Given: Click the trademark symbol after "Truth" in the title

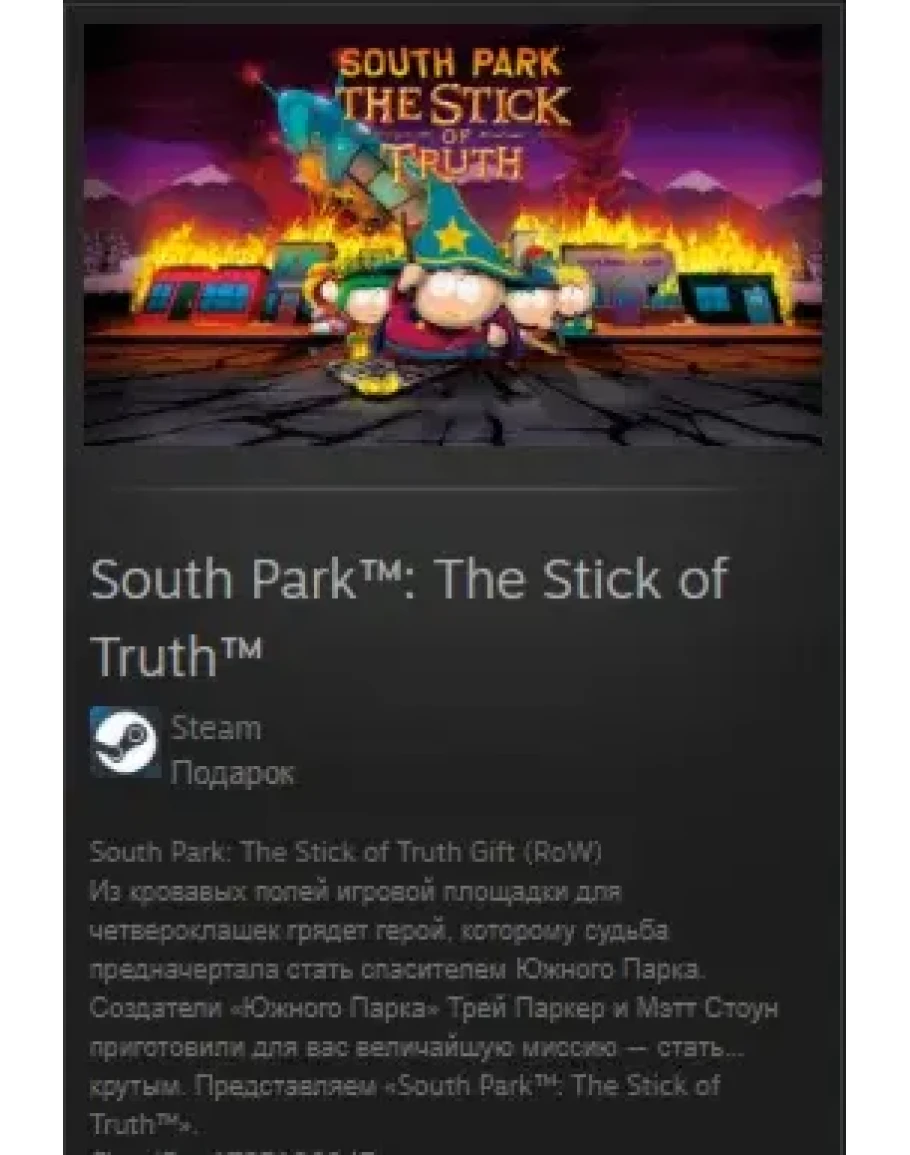Looking at the screenshot, I should click(x=242, y=646).
